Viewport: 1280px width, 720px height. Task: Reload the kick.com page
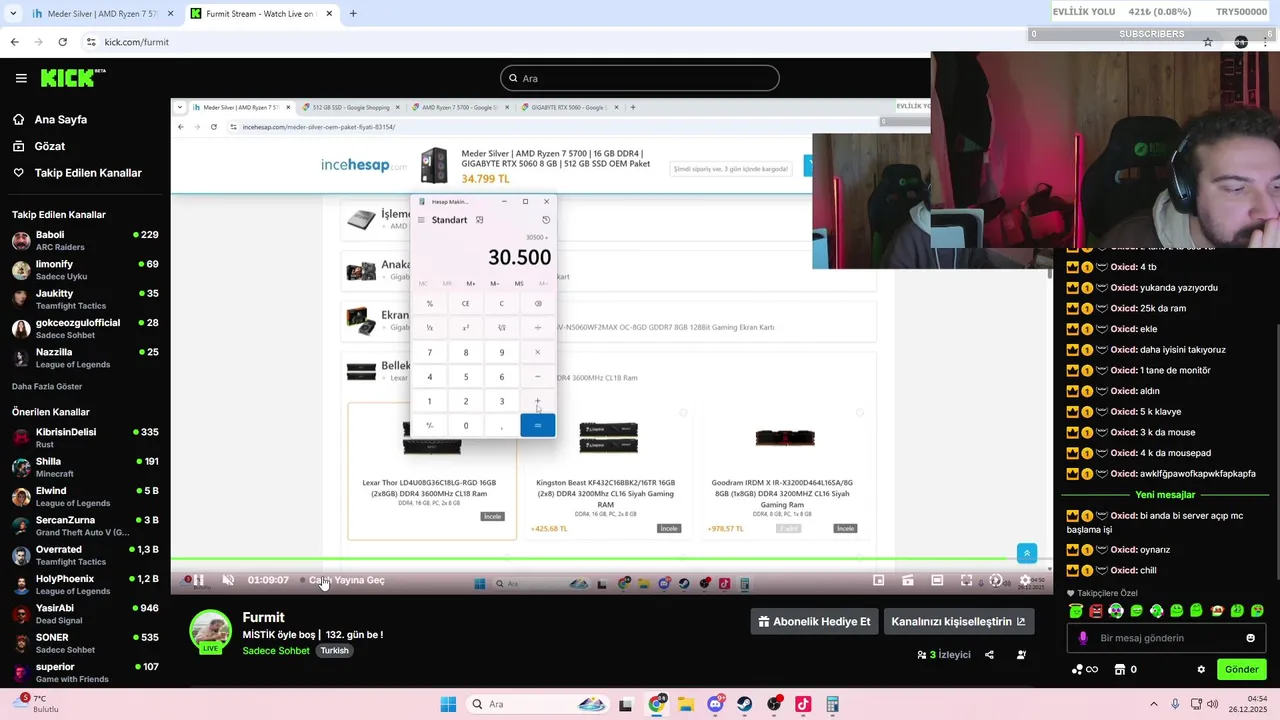[x=62, y=42]
